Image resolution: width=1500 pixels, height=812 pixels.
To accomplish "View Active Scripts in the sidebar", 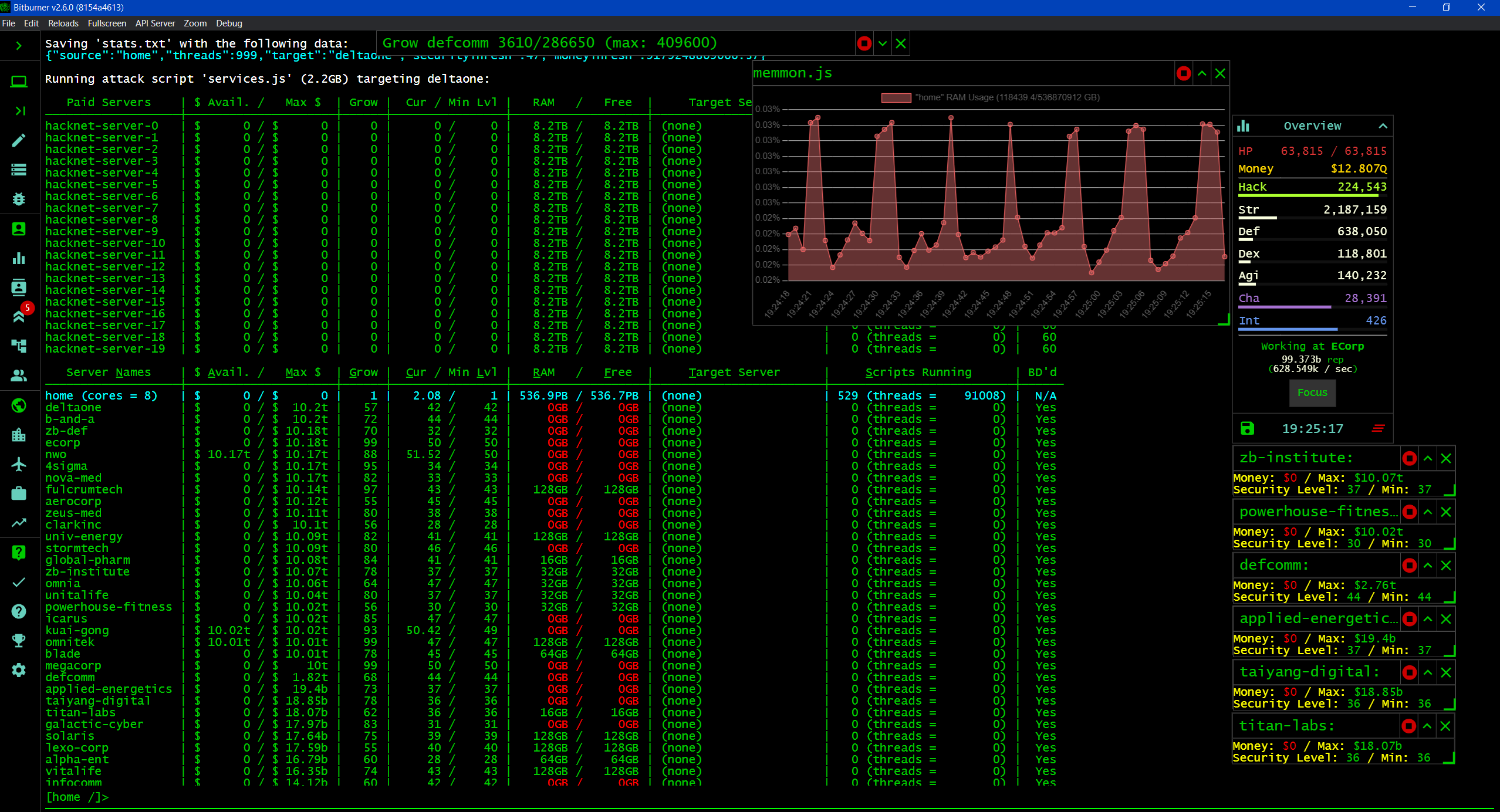I will click(19, 169).
